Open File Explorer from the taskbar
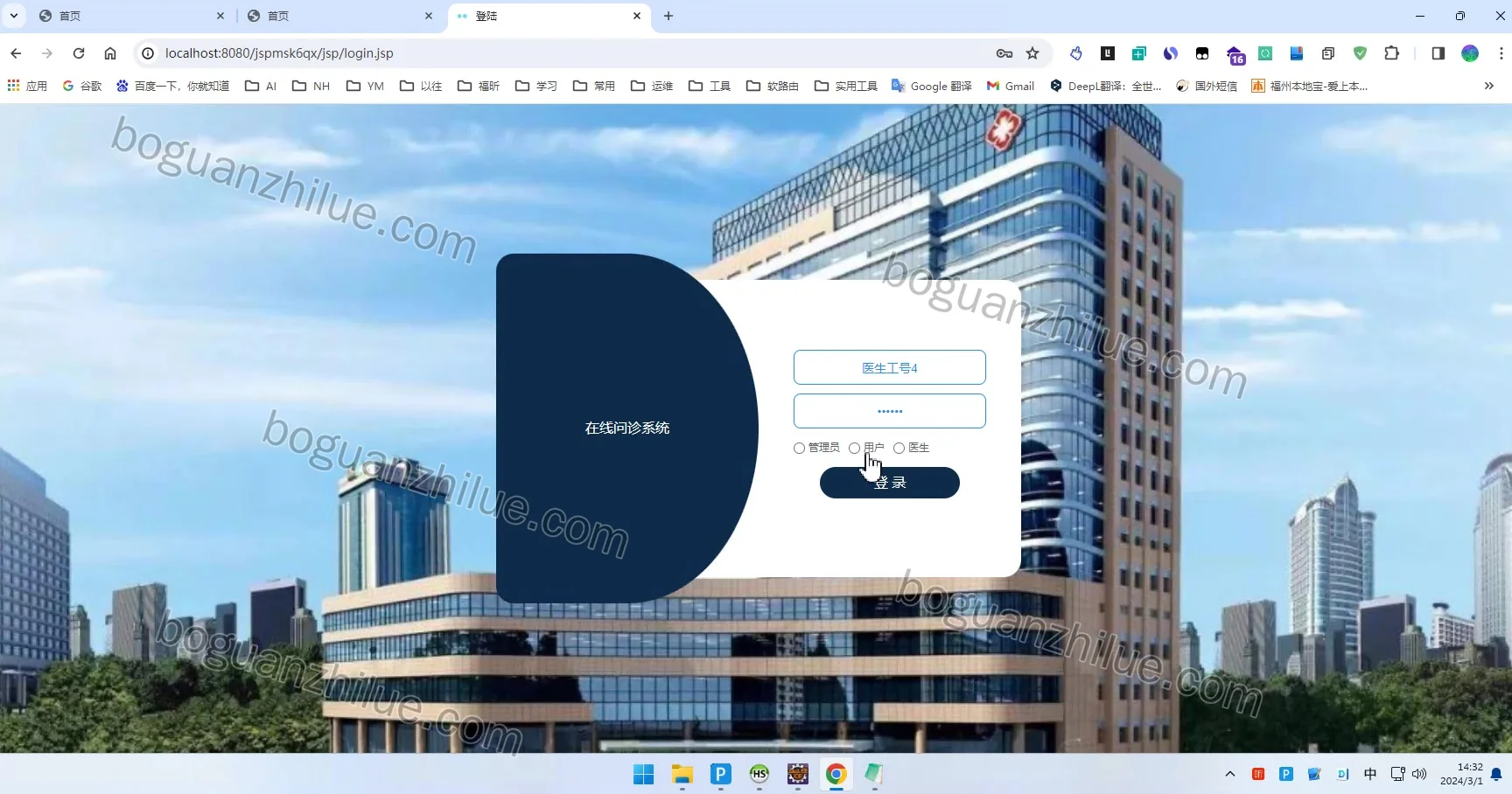1512x794 pixels. coord(682,774)
